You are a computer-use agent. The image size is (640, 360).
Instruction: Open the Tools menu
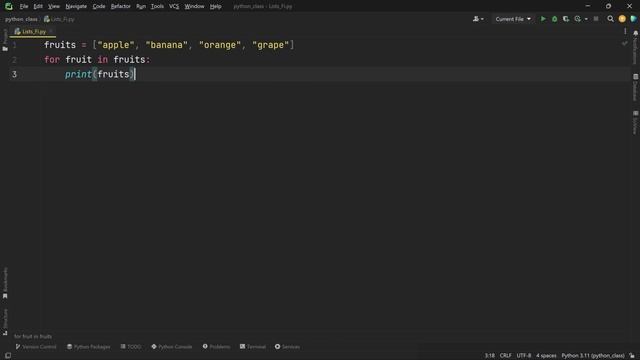157,6
